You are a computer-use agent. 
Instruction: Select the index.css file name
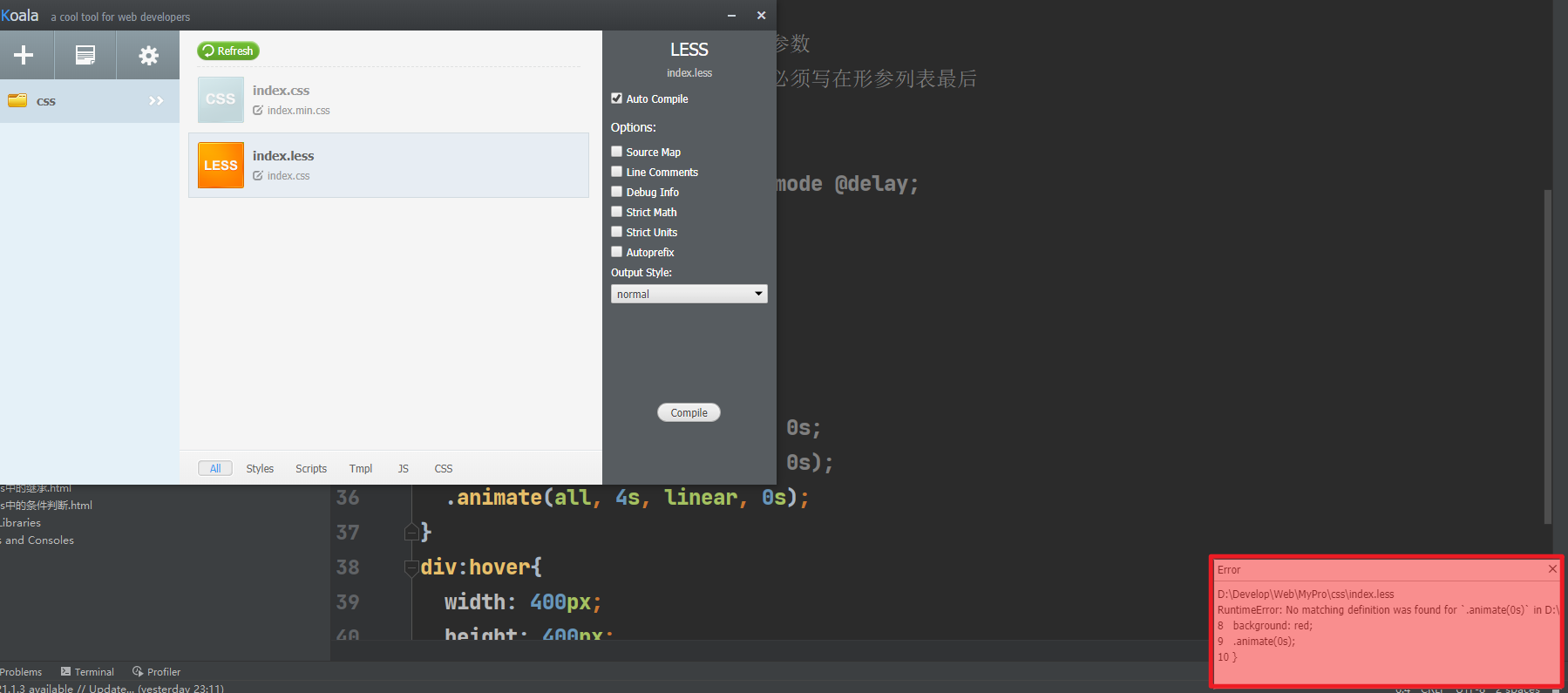pyautogui.click(x=281, y=90)
